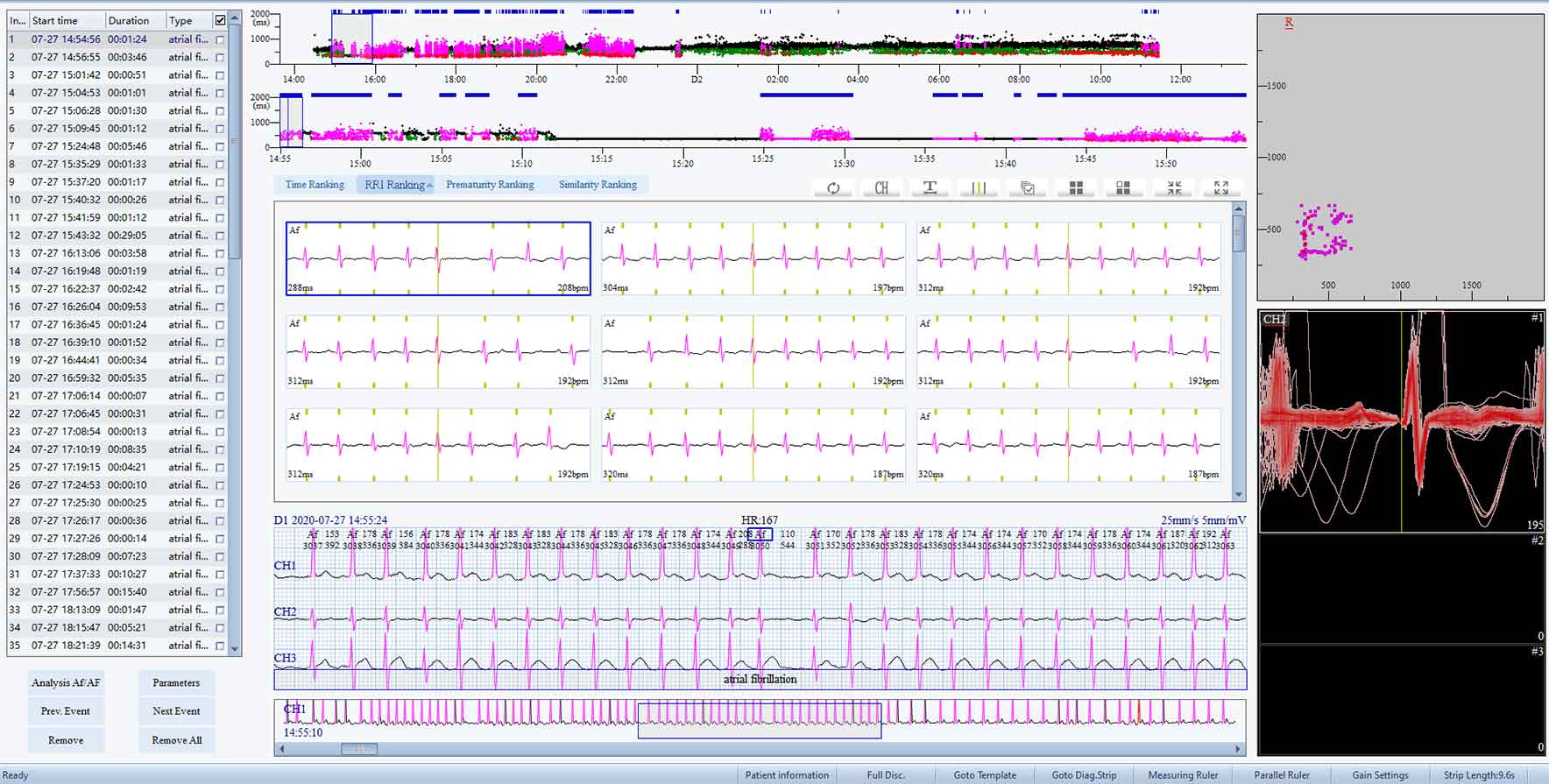Tick checkbox of event 12 at 15:43:32
This screenshot has height=784, width=1549.
coord(220,236)
